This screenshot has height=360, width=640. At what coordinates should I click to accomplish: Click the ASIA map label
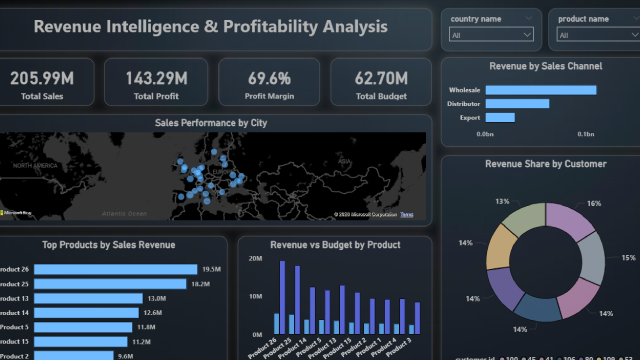click(x=344, y=161)
